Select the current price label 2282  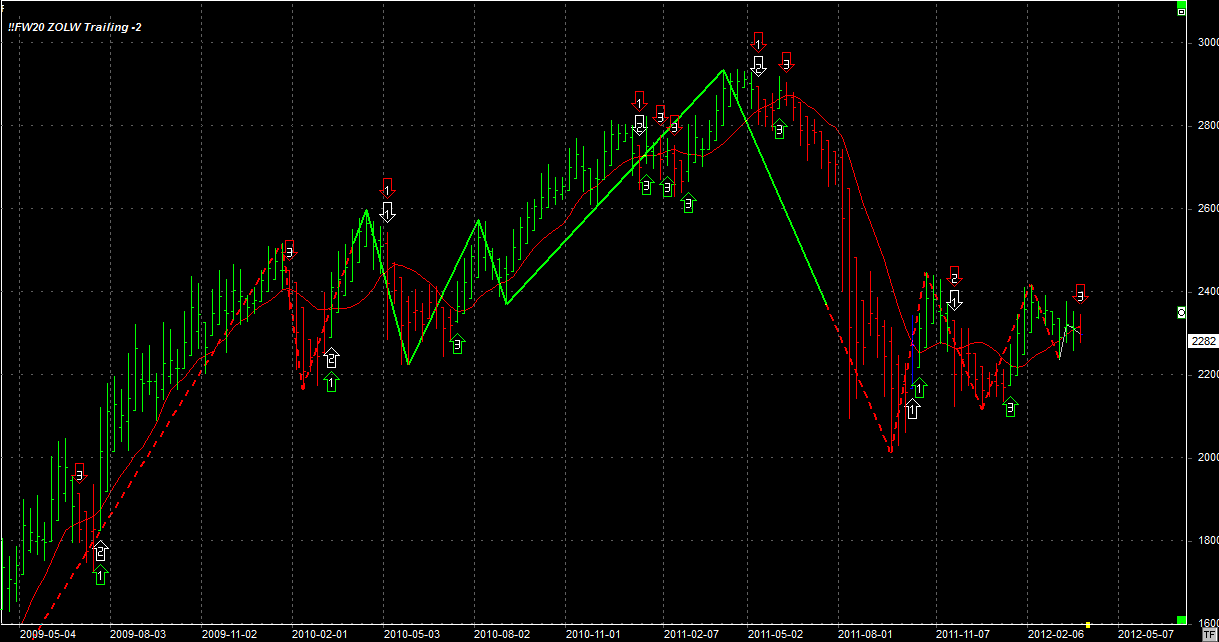pyautogui.click(x=1202, y=341)
